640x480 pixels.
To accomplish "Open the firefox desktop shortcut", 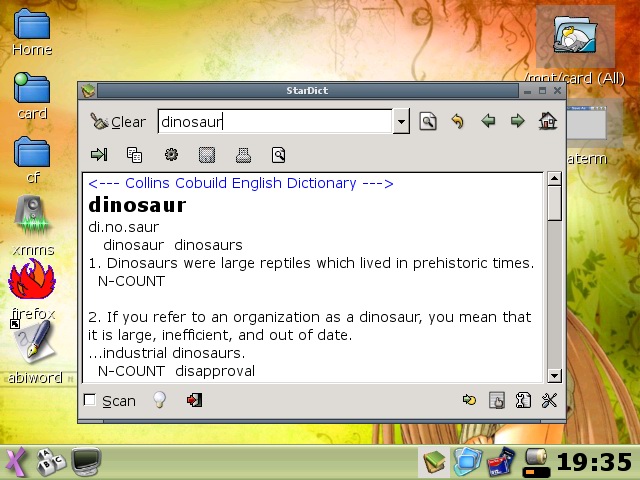I will pos(32,286).
